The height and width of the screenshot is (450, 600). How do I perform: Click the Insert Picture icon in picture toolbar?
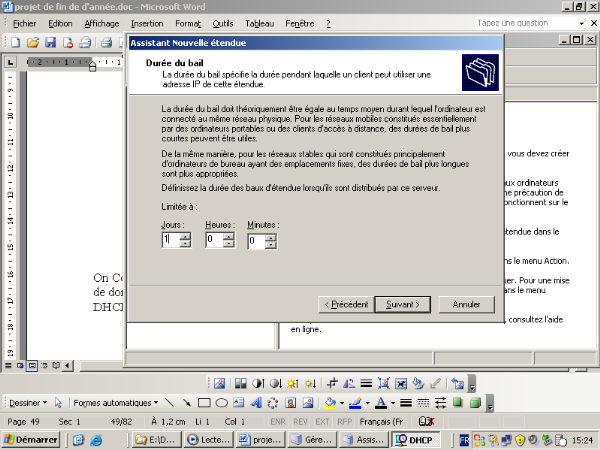[x=219, y=383]
